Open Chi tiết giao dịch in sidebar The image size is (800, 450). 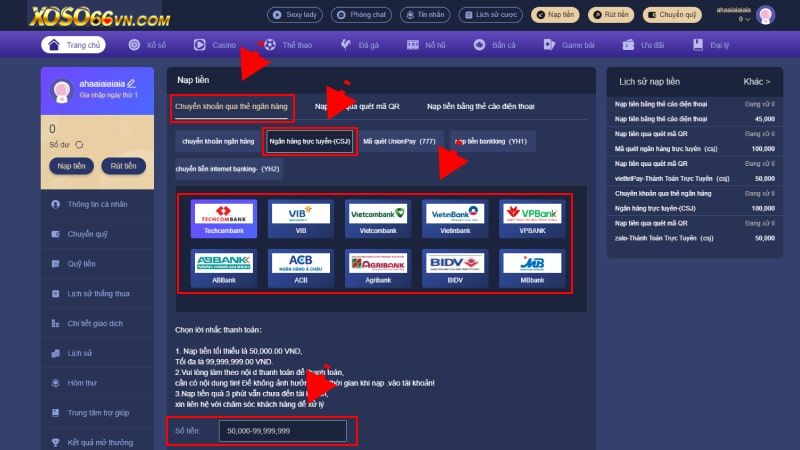[x=97, y=323]
